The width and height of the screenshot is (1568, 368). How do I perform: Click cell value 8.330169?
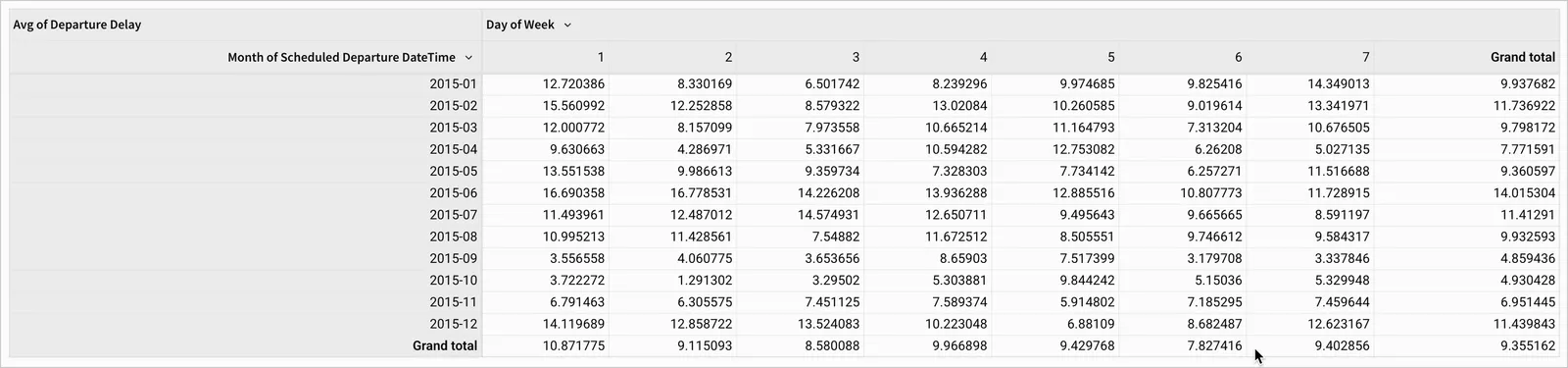705,84
